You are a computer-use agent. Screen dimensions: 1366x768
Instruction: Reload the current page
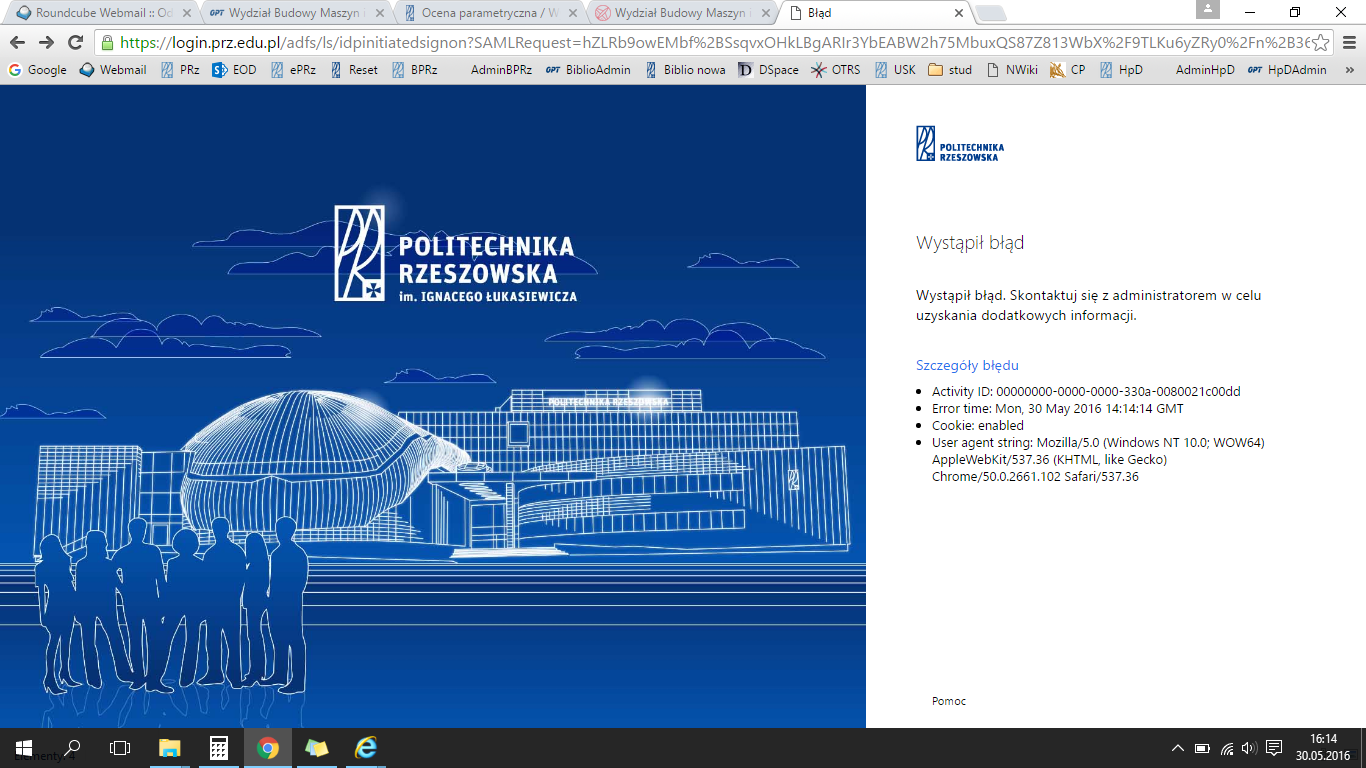click(75, 43)
